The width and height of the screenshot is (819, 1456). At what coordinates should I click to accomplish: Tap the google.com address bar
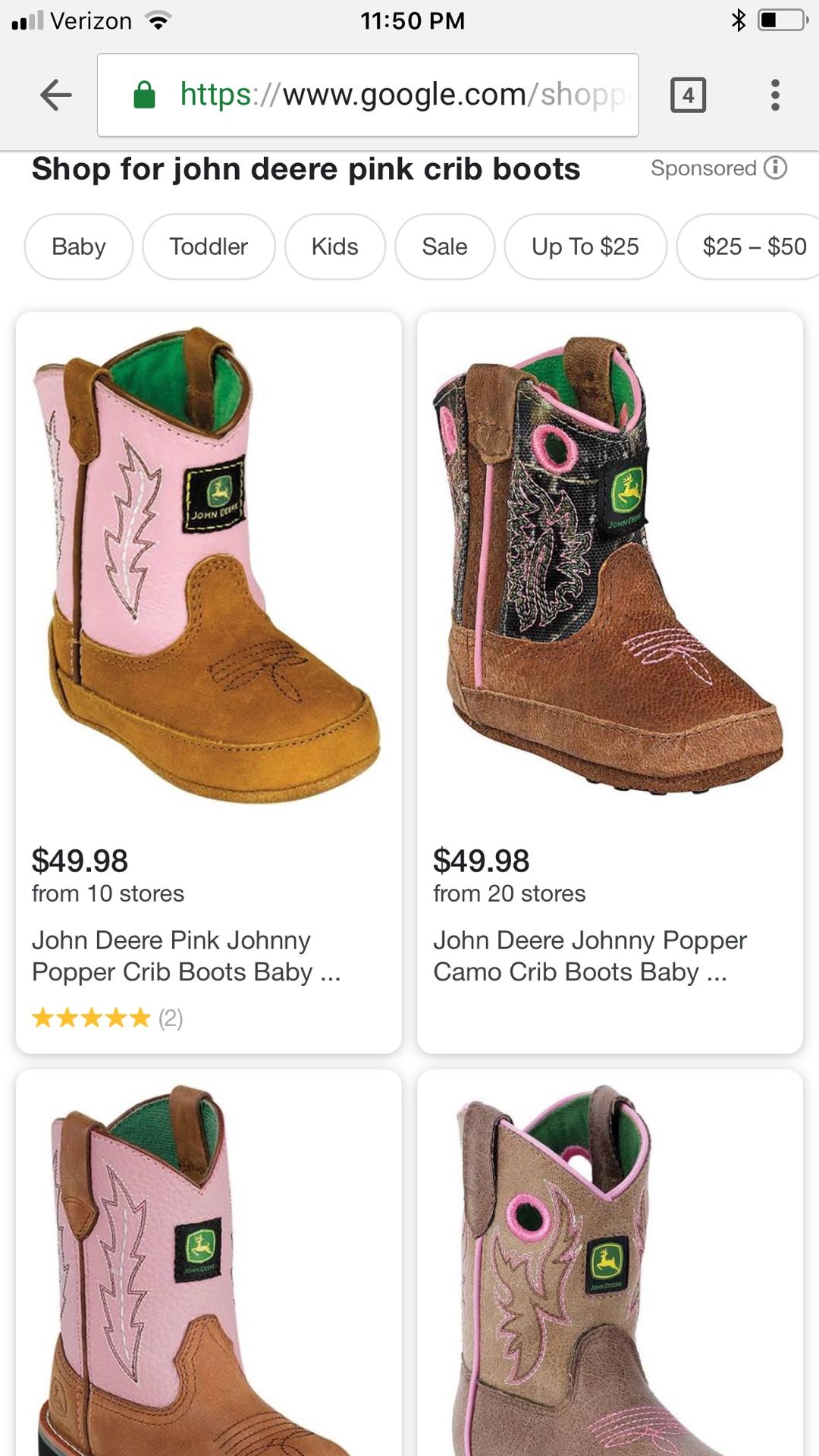pos(368,95)
